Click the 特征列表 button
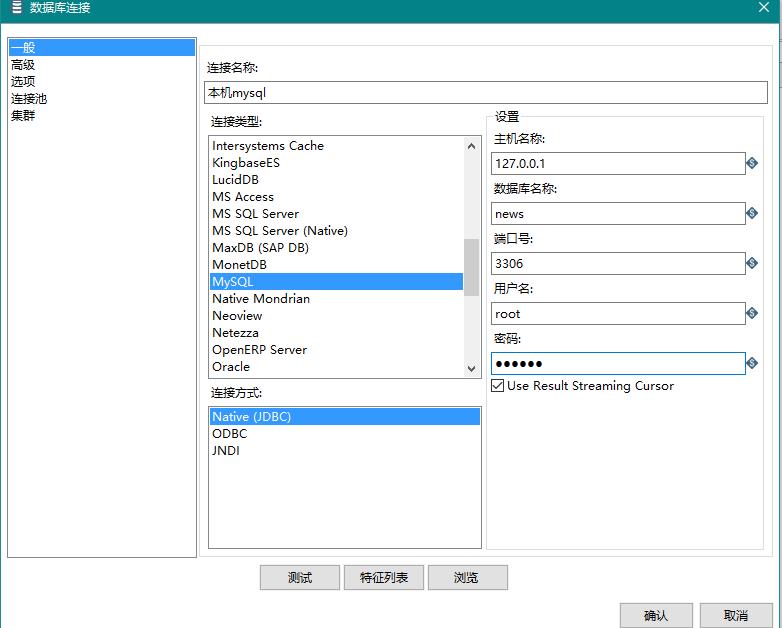Viewport: 782px width, 628px height. [x=384, y=578]
